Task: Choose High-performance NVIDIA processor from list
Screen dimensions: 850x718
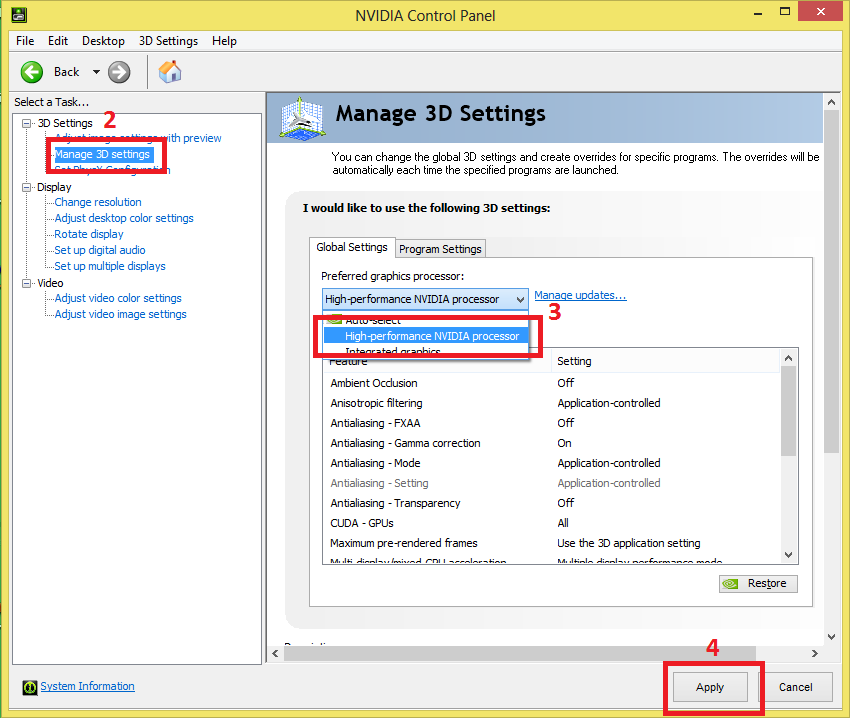Action: (x=426, y=336)
